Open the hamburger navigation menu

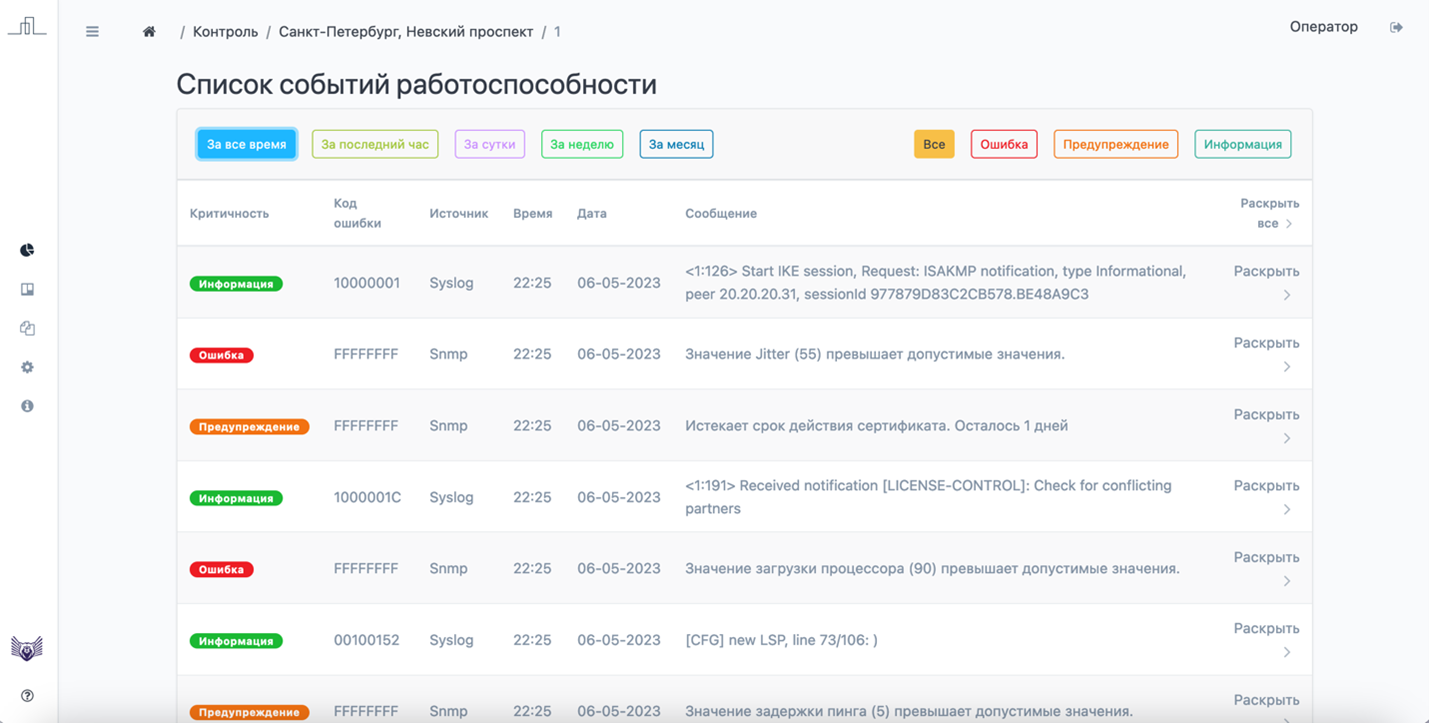coord(92,31)
